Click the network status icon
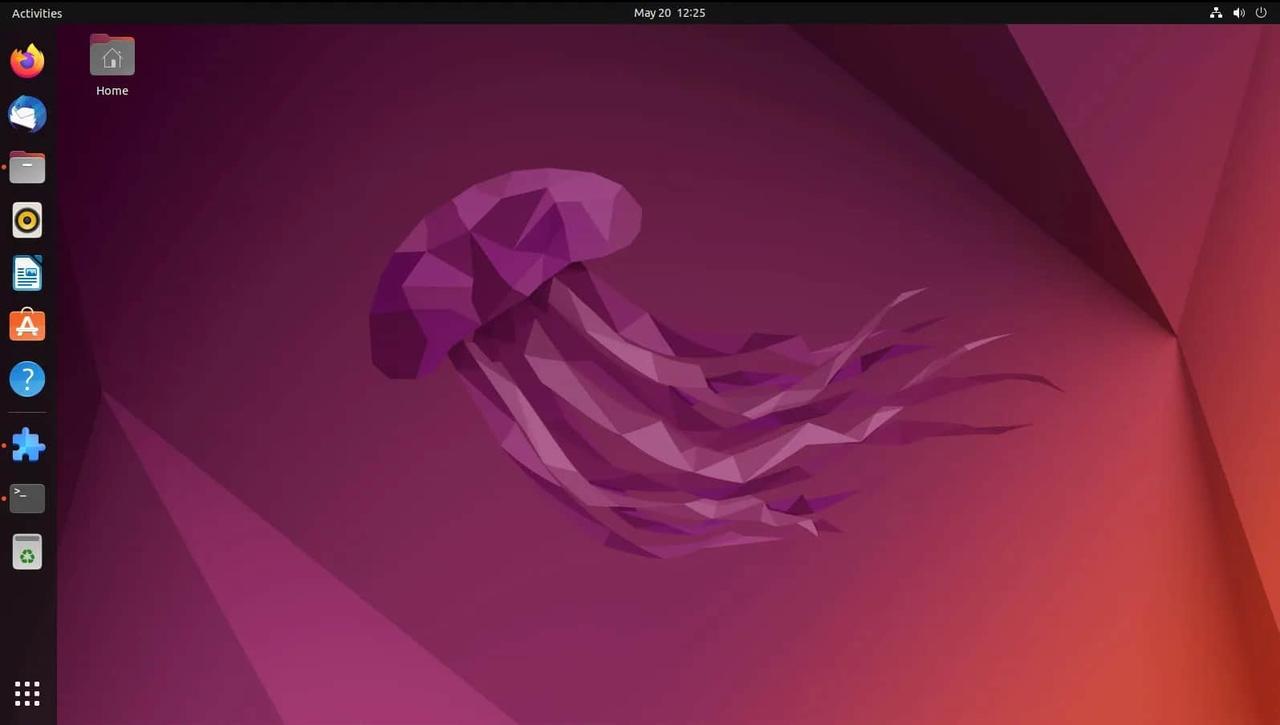Screen dimensions: 1280x725 tap(1216, 13)
